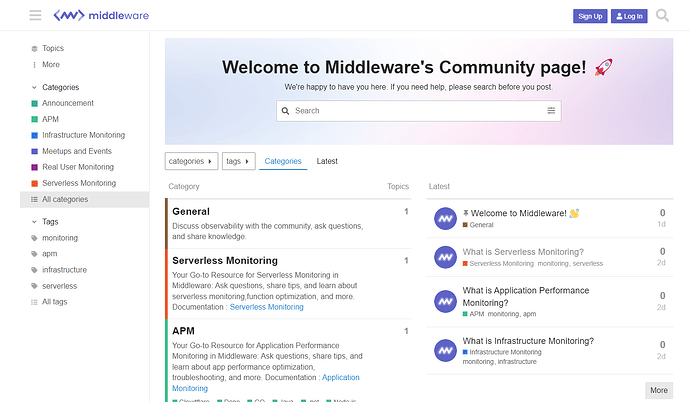The image size is (690, 402).
Task: Open Real User Monitoring category
Action: [77, 167]
